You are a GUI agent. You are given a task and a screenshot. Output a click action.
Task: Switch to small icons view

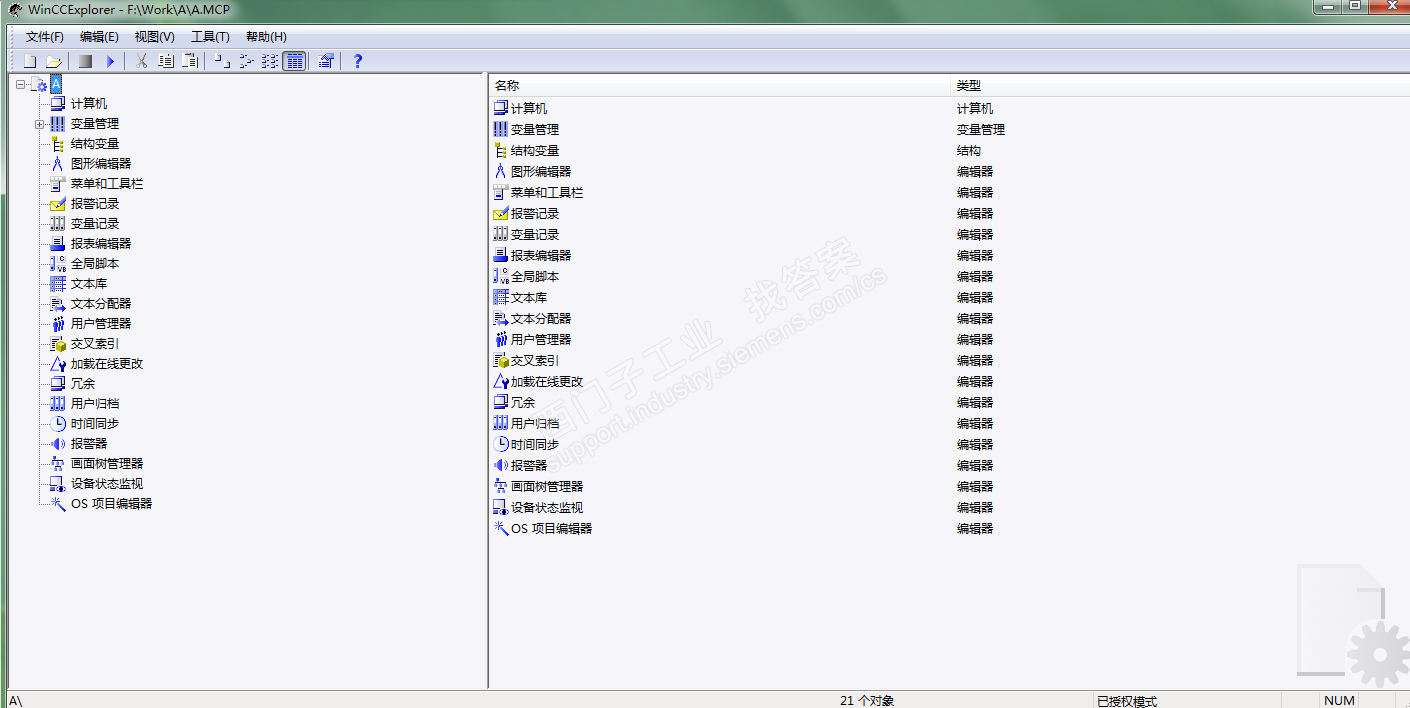246,61
